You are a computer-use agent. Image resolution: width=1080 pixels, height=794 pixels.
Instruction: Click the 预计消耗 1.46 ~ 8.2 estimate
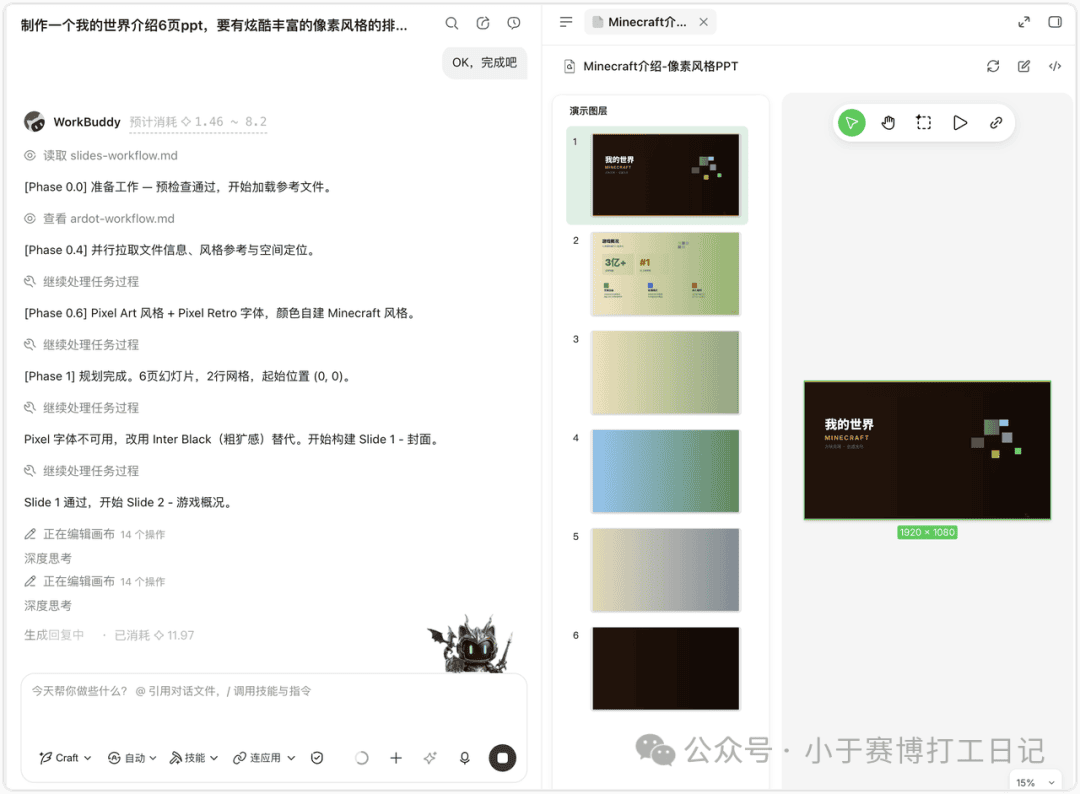198,122
